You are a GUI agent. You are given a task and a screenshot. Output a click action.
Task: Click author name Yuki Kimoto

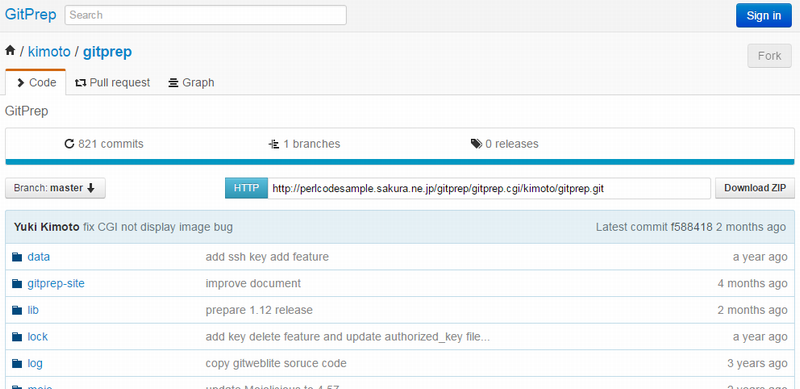coord(46,227)
